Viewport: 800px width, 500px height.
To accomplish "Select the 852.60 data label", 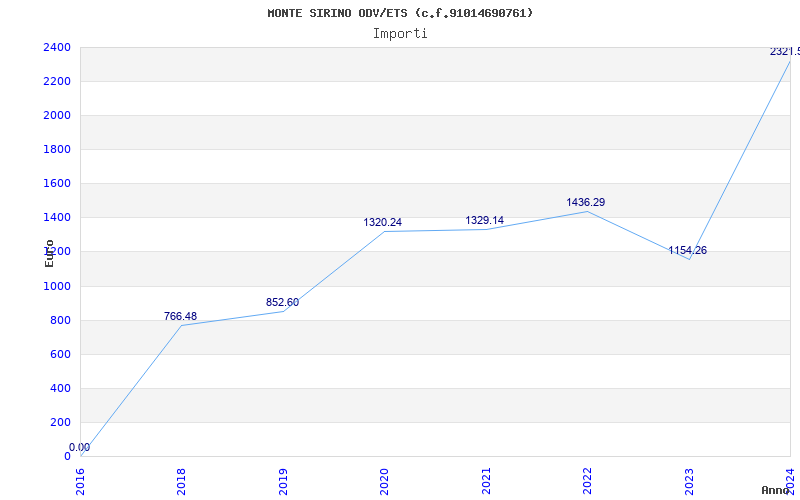I will (282, 303).
